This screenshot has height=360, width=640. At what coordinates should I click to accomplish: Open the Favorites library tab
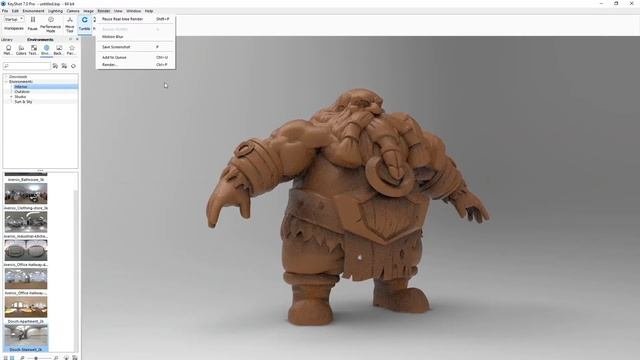click(71, 50)
